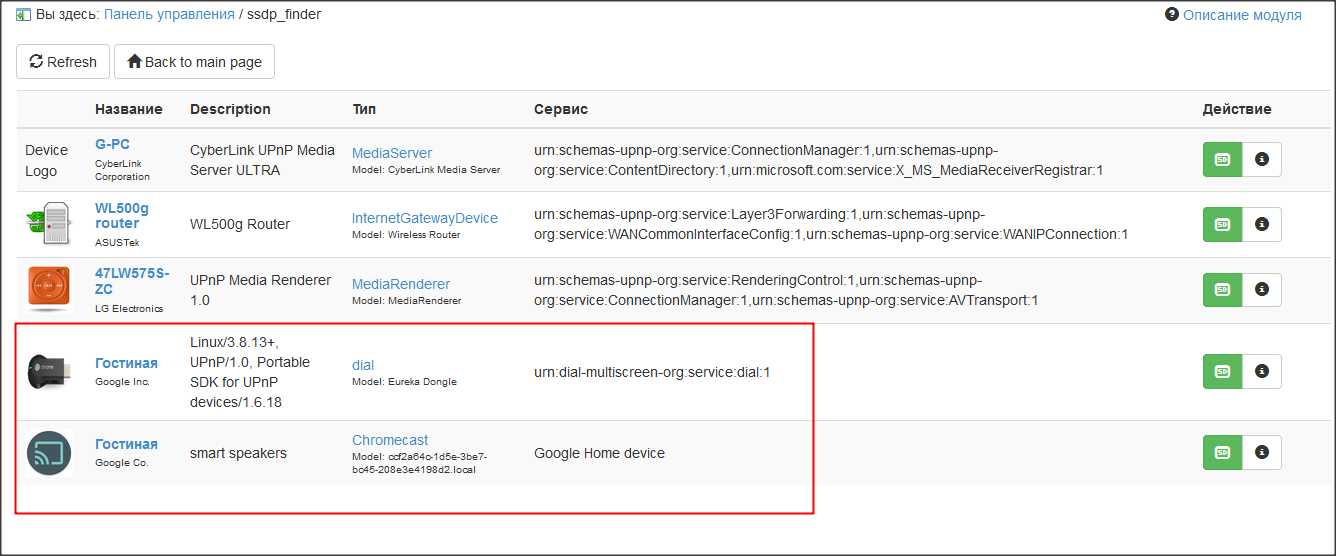Click the Chromecast dongle device image

48,371
